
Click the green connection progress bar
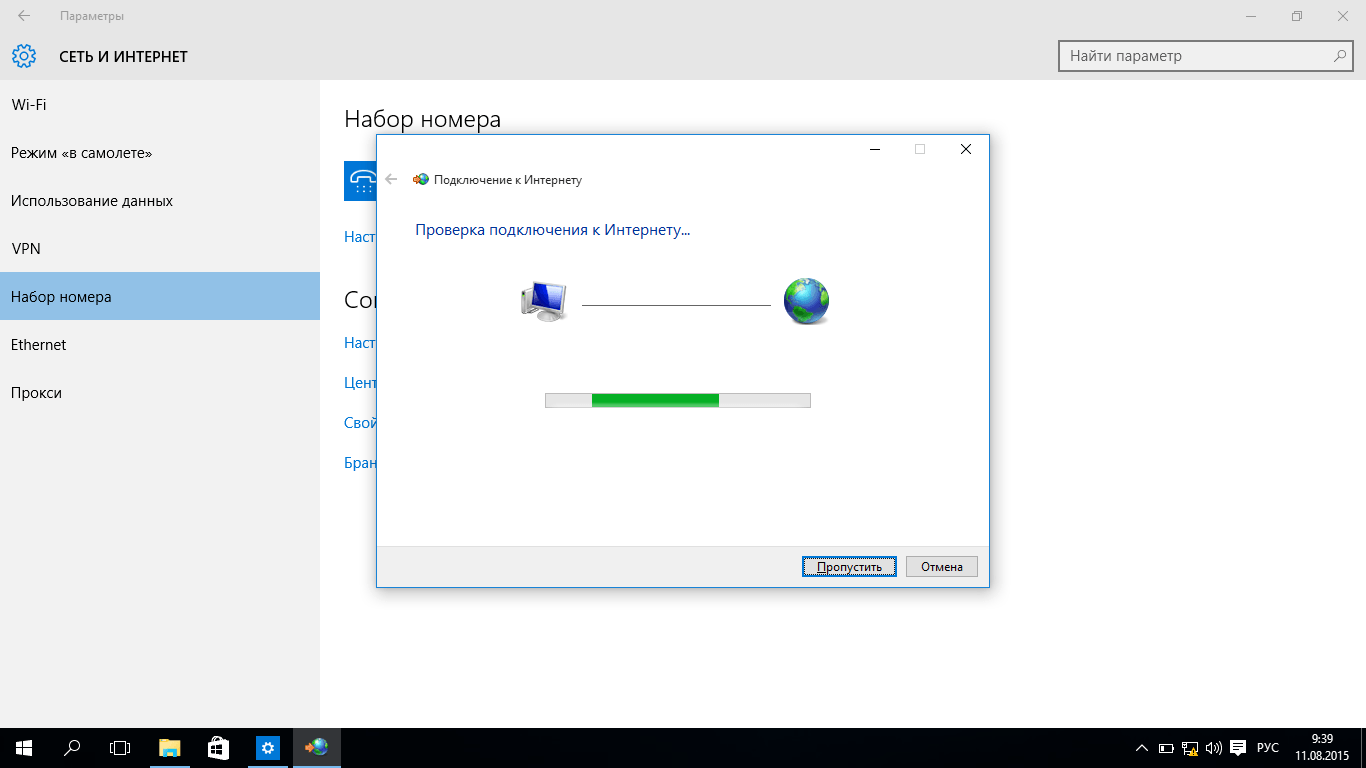tap(678, 400)
